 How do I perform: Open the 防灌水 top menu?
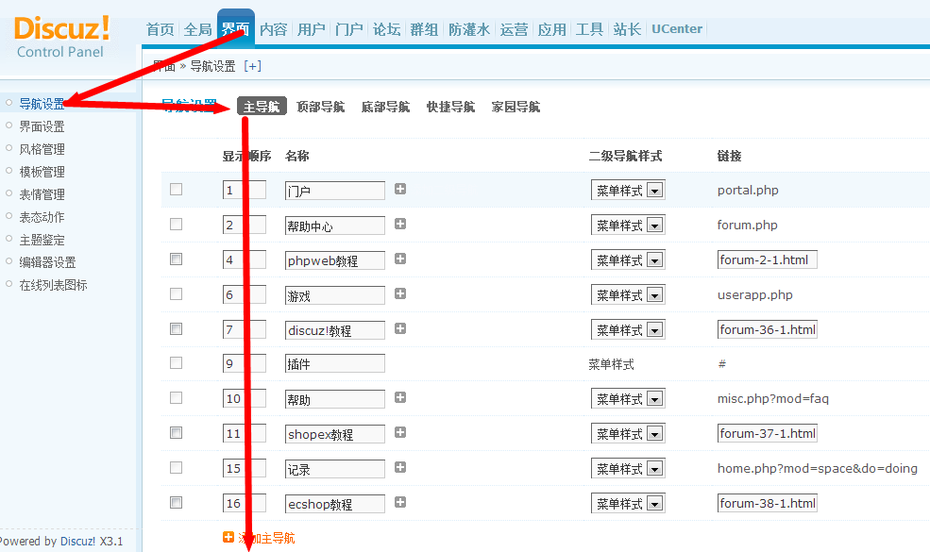coord(469,29)
